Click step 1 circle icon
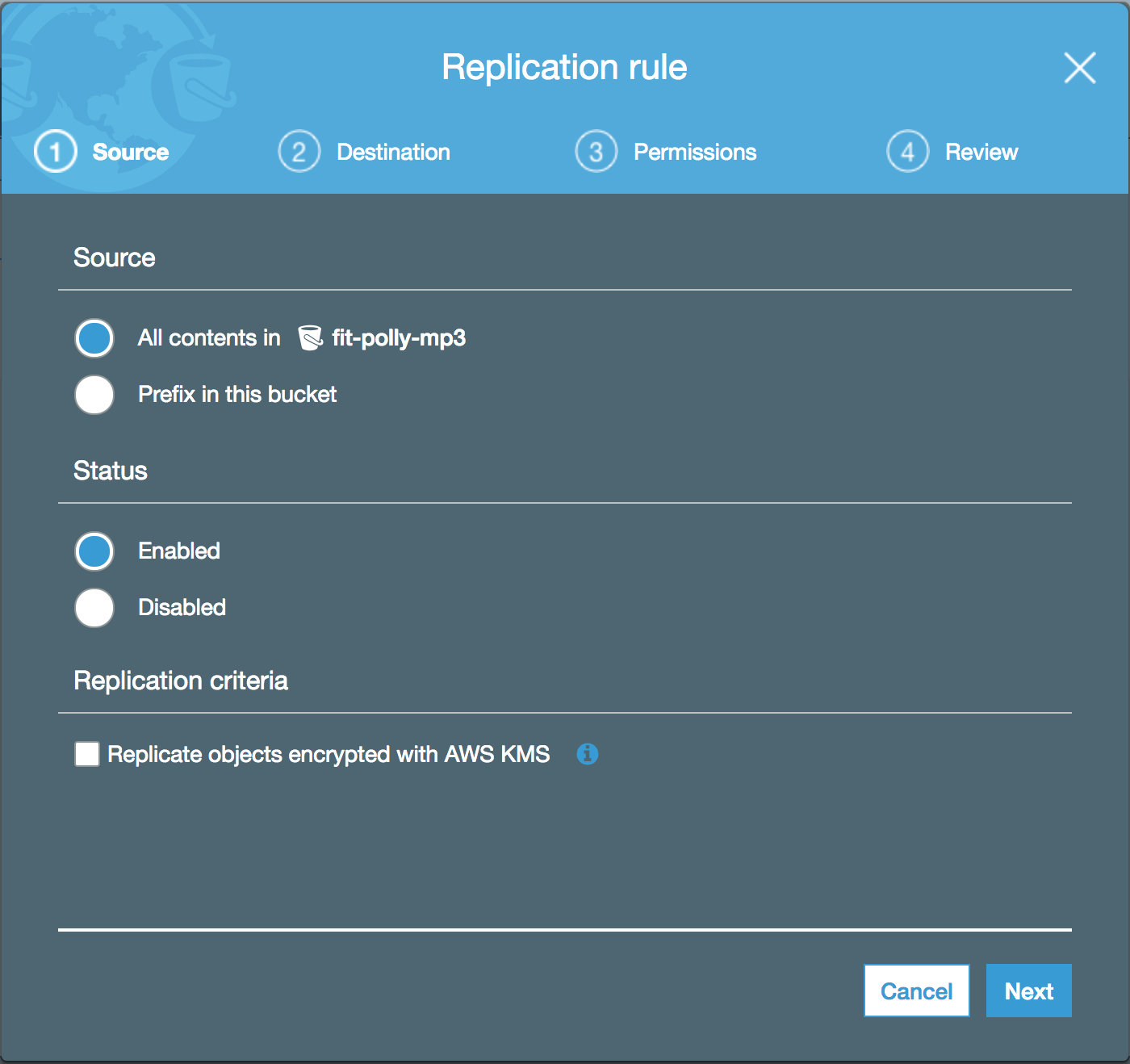Screen dimensions: 1130x1064 56,152
